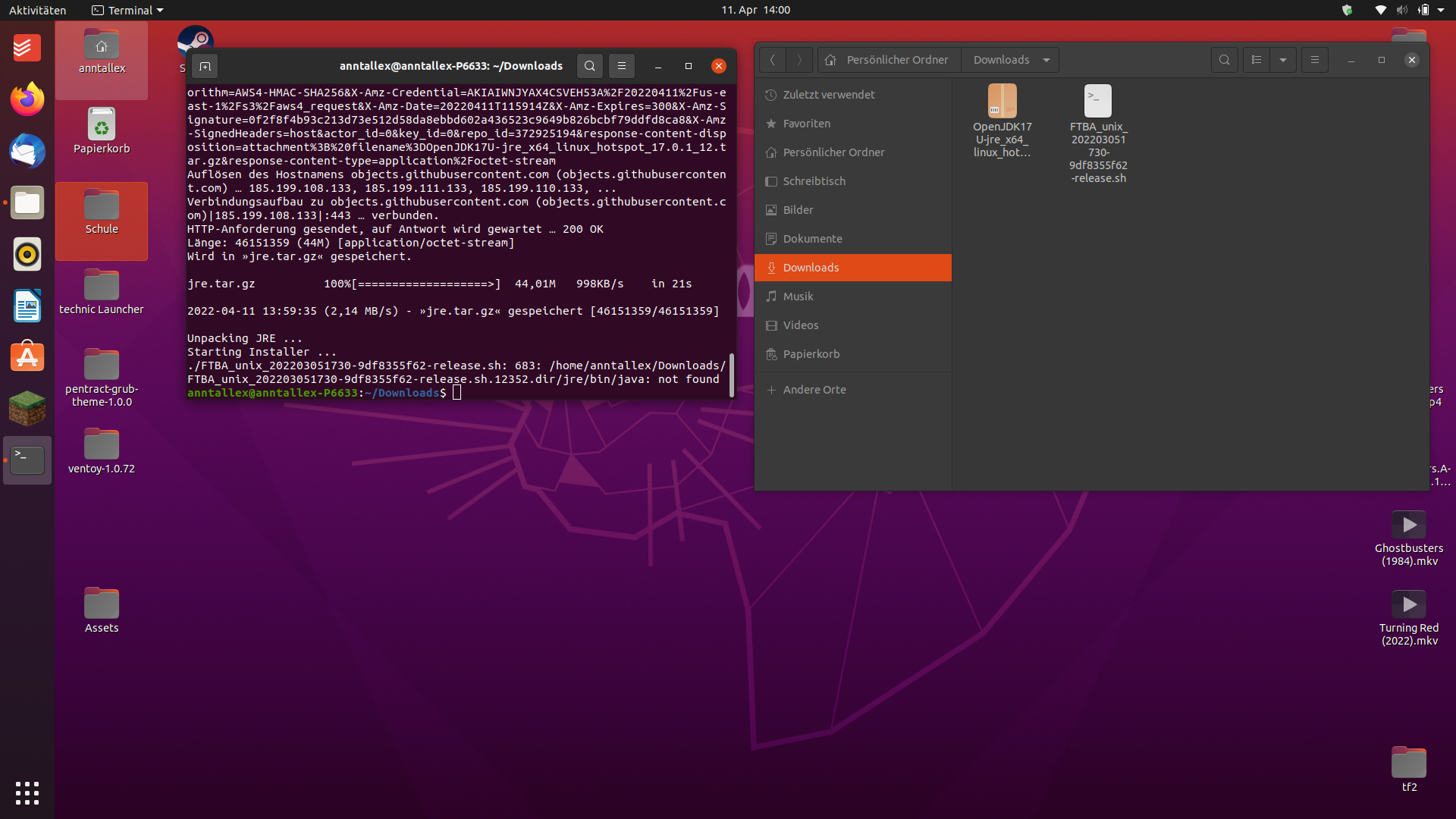This screenshot has width=1456, height=819.
Task: Select Zuletzt verwendet in the sidebar
Action: coord(852,95)
